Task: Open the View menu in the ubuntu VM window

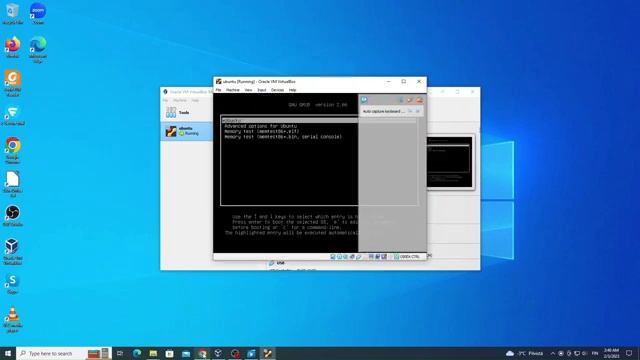Action: 248,90
